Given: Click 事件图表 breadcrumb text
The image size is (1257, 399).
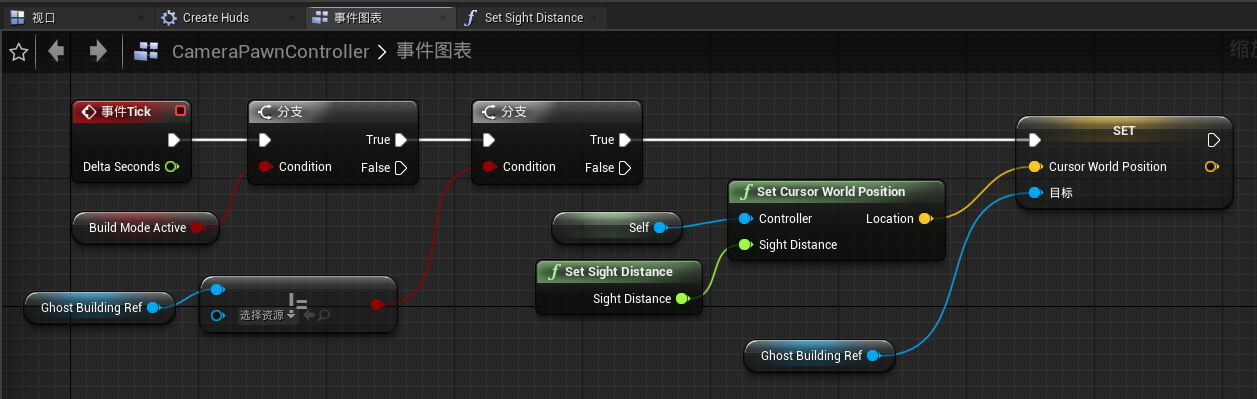Looking at the screenshot, I should click(434, 51).
